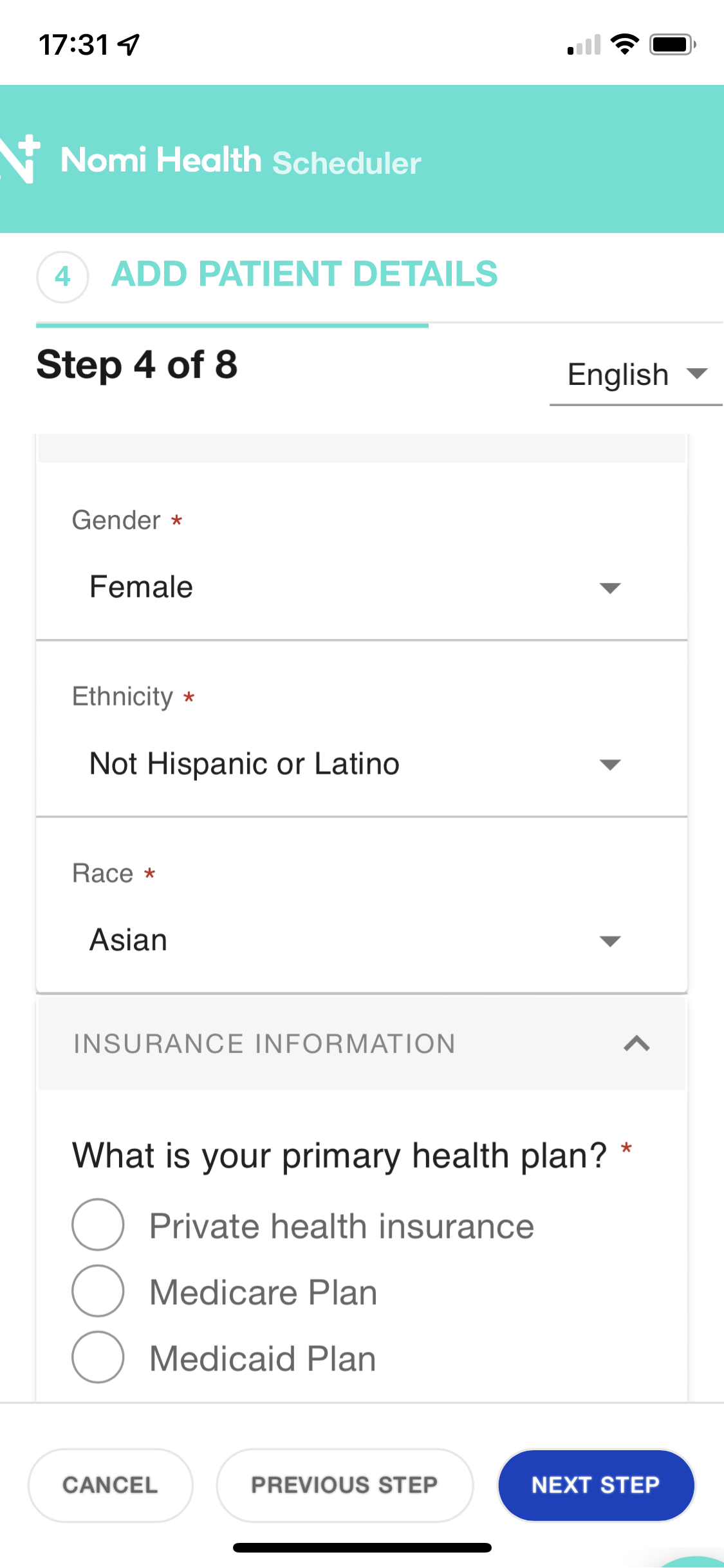Tap the Step 4 of 8 text
This screenshot has height=1568, width=724.
[137, 364]
